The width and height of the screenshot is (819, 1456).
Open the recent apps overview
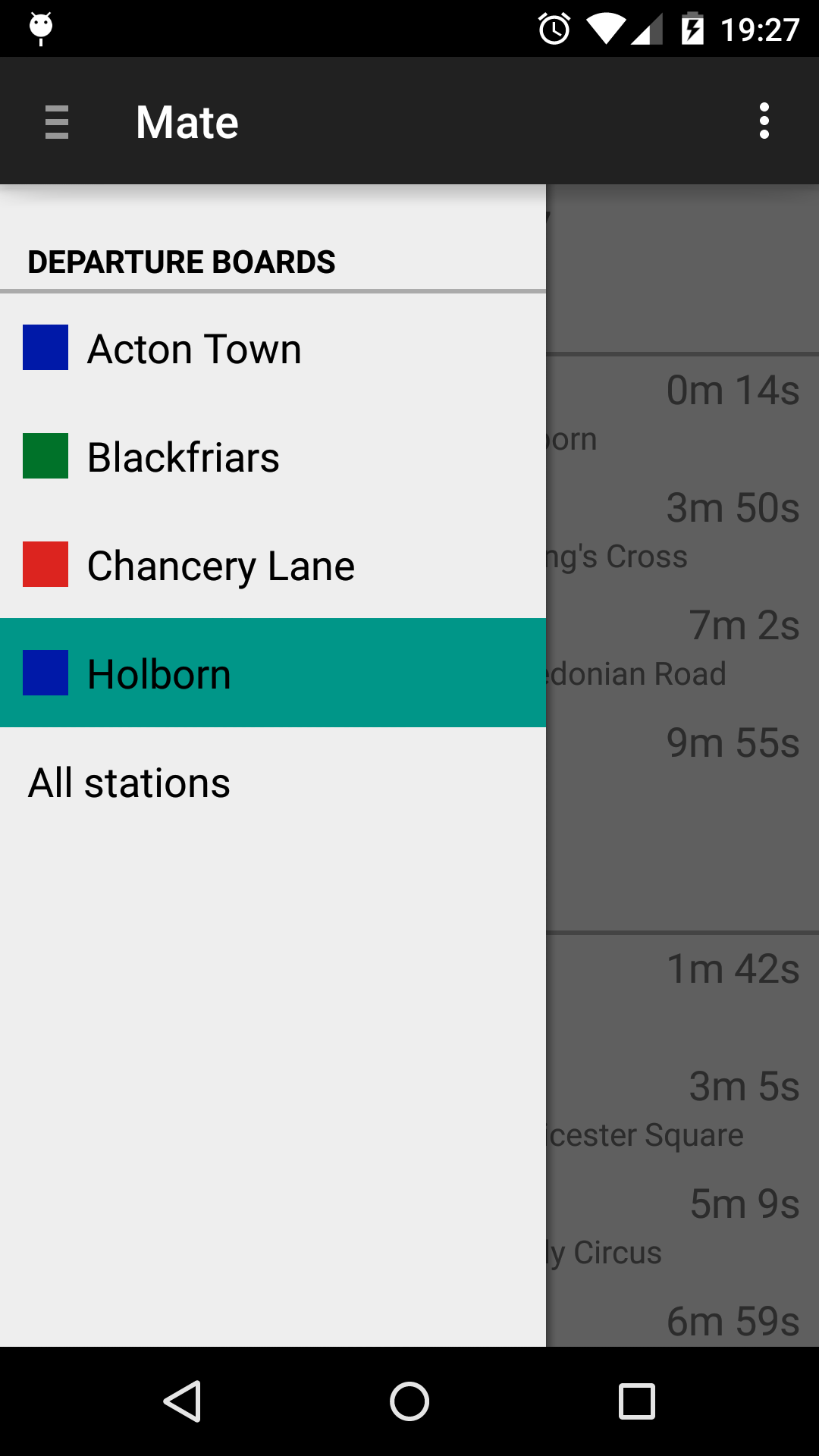click(636, 1401)
